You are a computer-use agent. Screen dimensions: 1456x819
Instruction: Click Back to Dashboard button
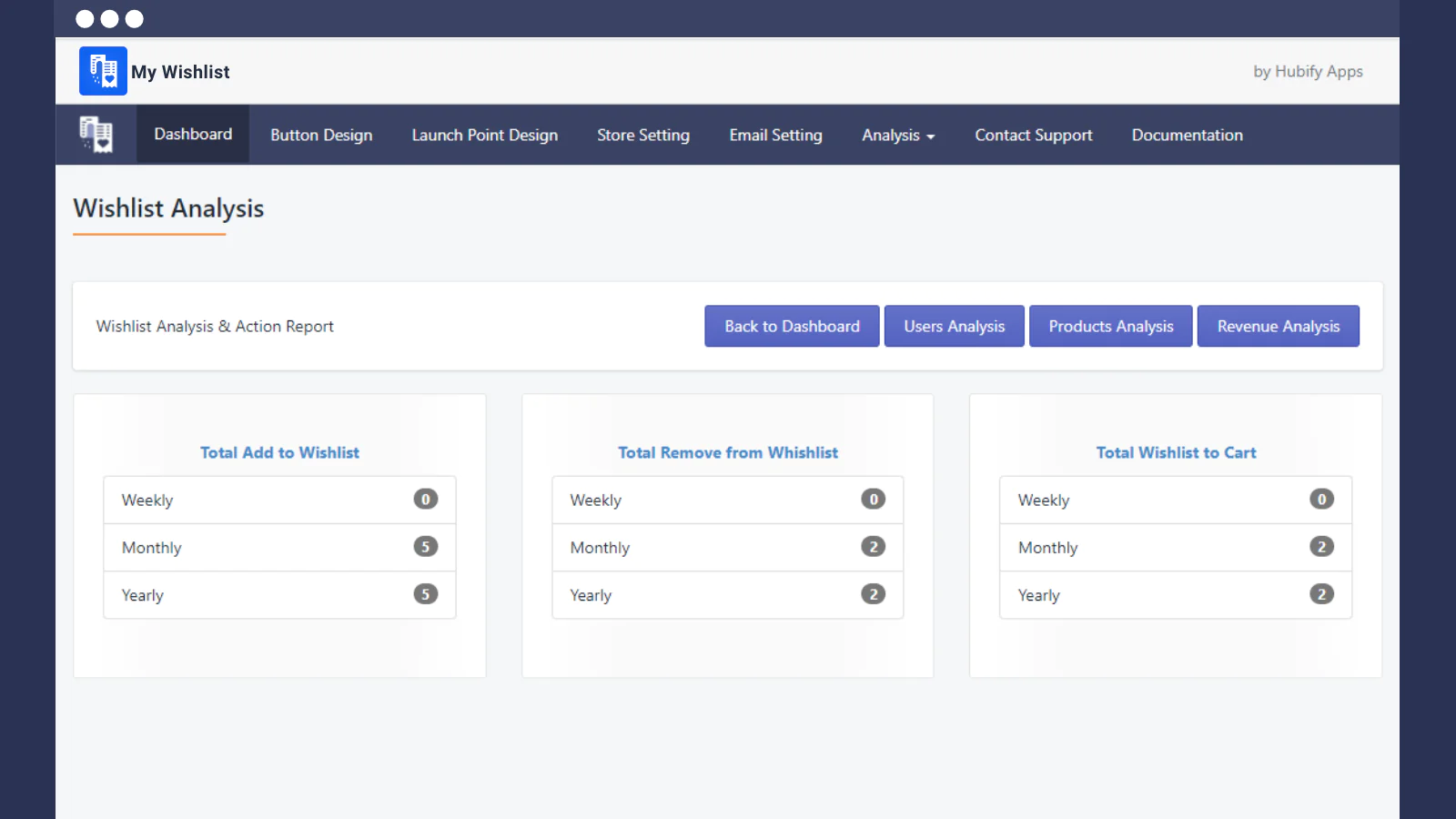pos(792,326)
